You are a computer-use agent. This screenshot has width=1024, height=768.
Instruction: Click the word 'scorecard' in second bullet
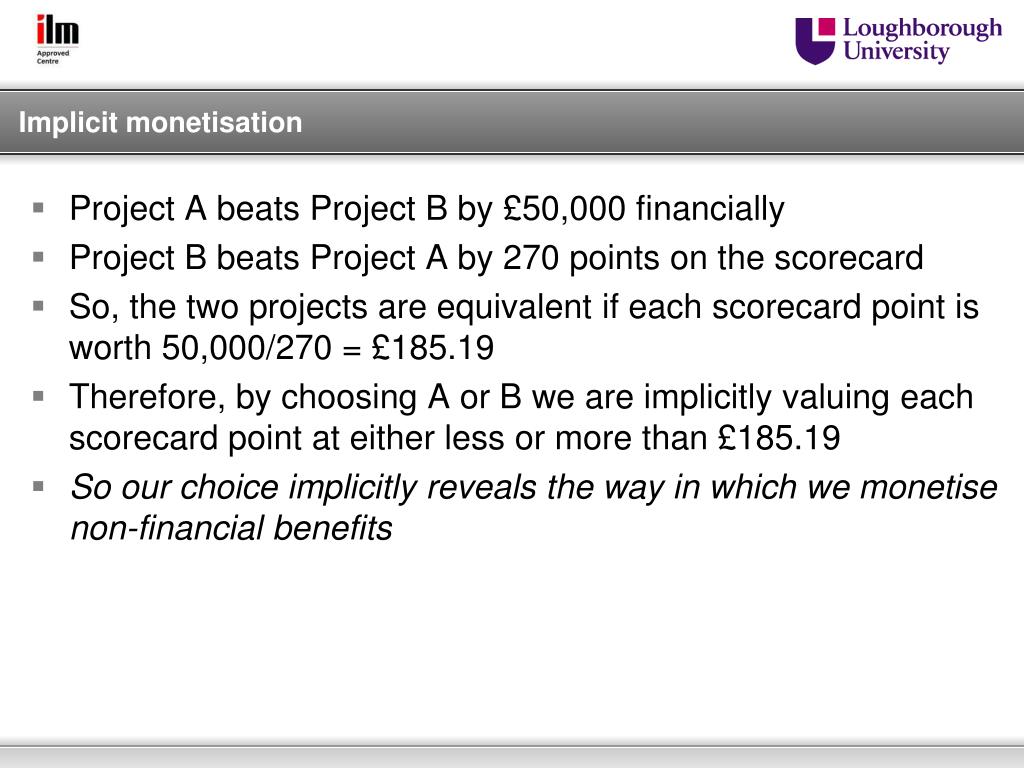[x=848, y=257]
